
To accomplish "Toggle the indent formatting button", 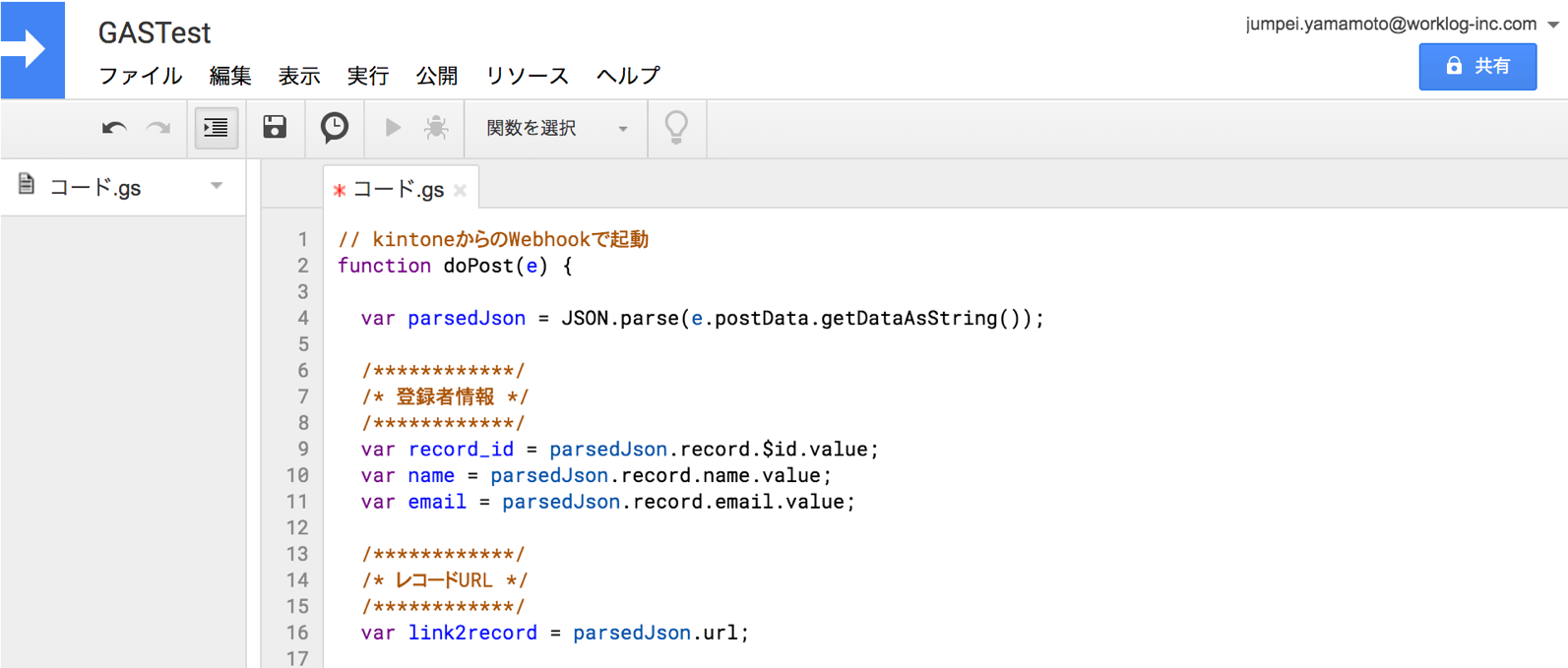I will click(216, 128).
